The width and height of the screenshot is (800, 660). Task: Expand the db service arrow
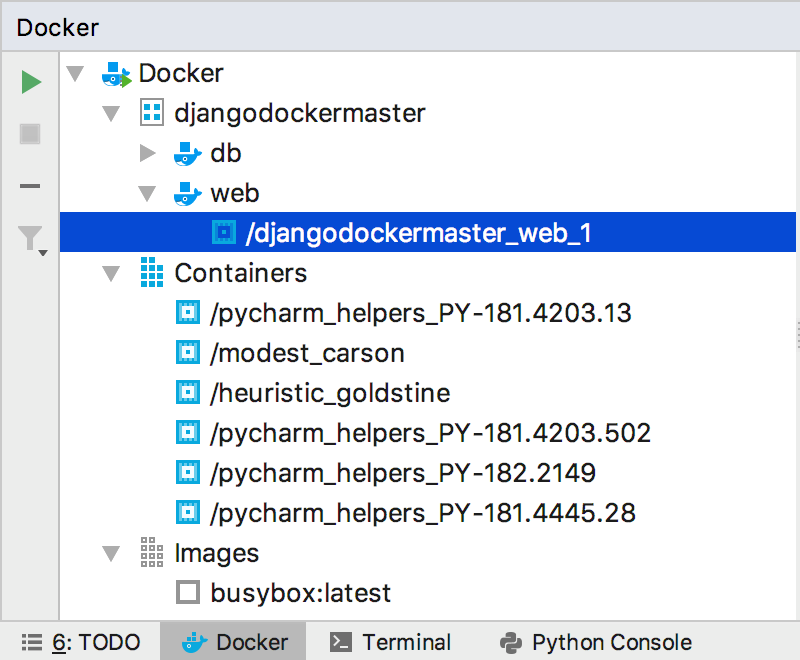pos(148,153)
